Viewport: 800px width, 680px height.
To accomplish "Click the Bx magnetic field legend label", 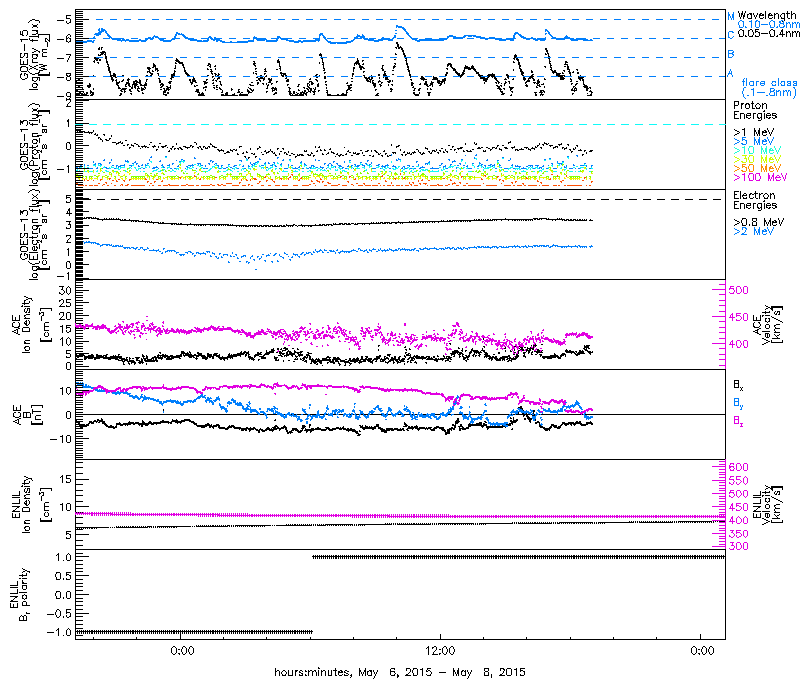I will [738, 385].
